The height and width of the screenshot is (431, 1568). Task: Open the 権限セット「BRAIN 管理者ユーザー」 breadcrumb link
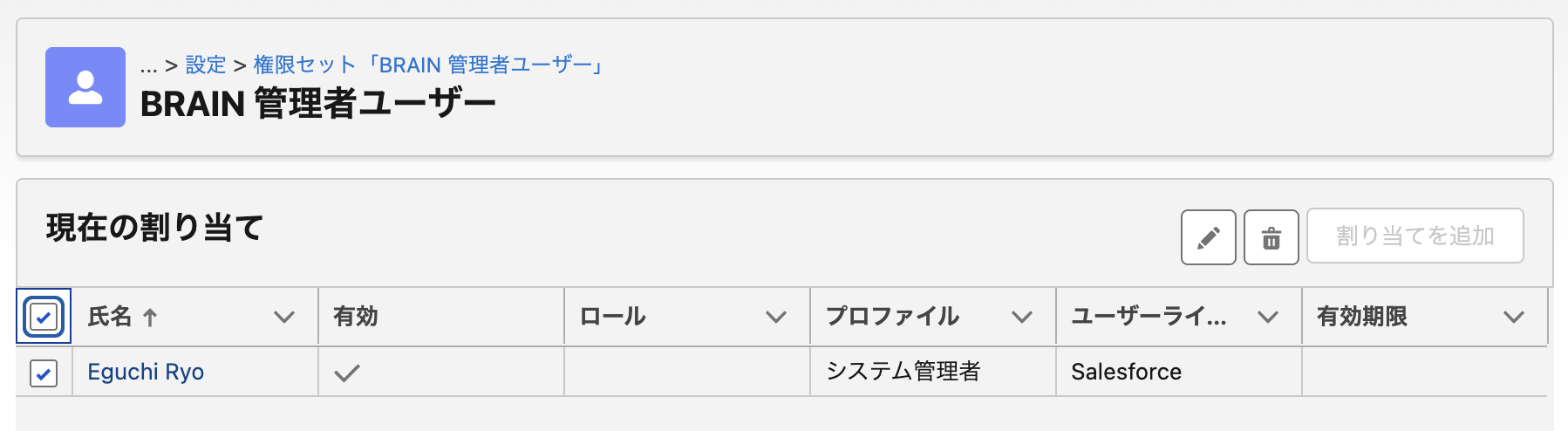coord(428,65)
